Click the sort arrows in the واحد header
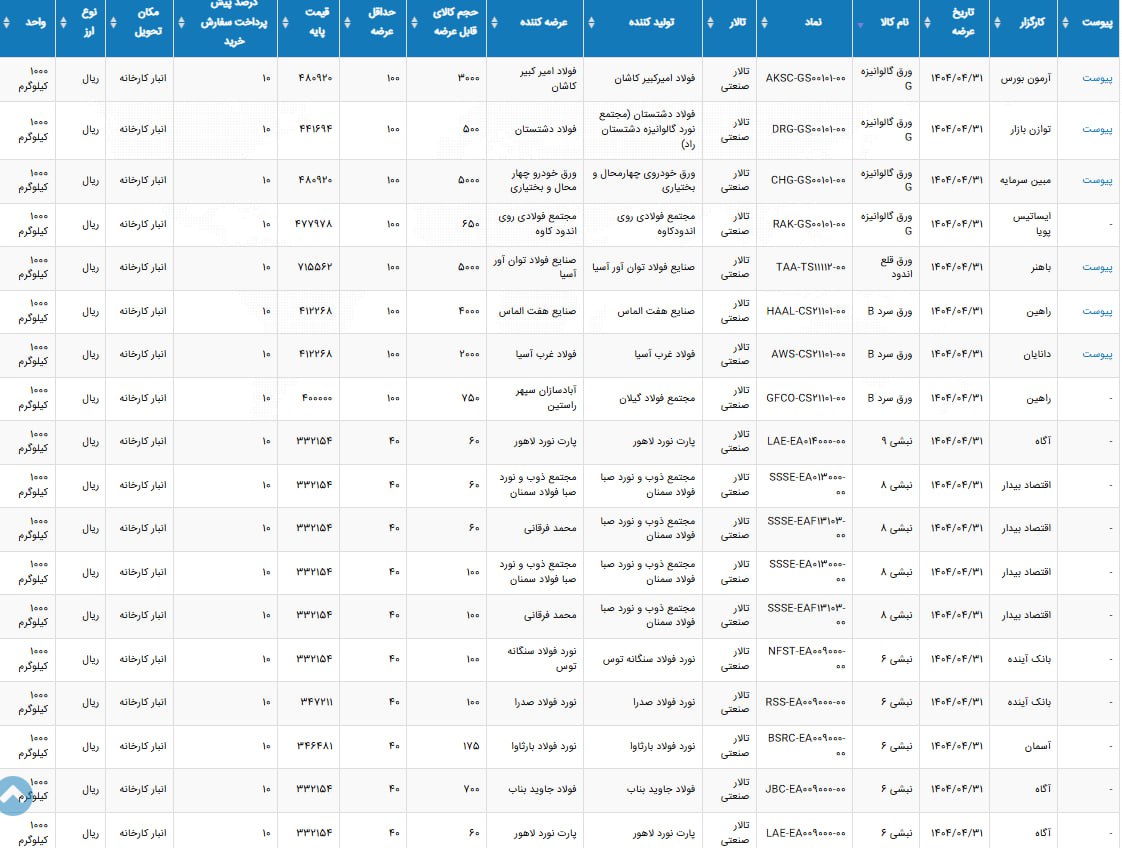Viewport: 1122px width, 848px height. [x=6, y=22]
